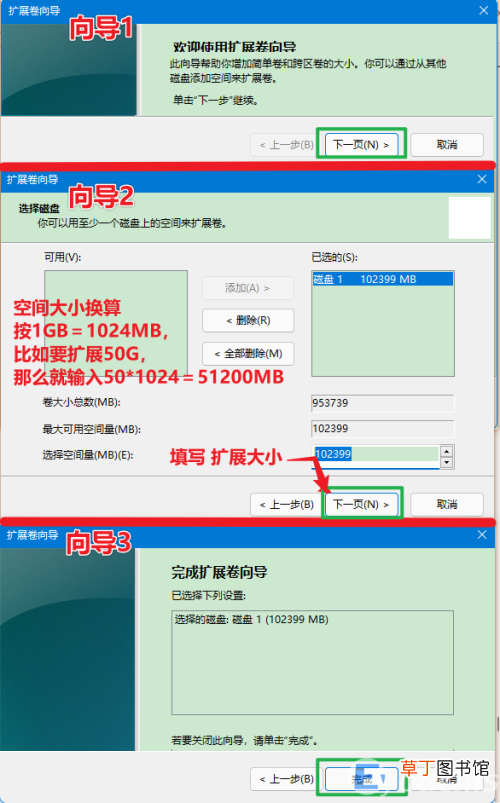Click the < 删除(R) button
This screenshot has width=500, height=803.
pyautogui.click(x=248, y=321)
